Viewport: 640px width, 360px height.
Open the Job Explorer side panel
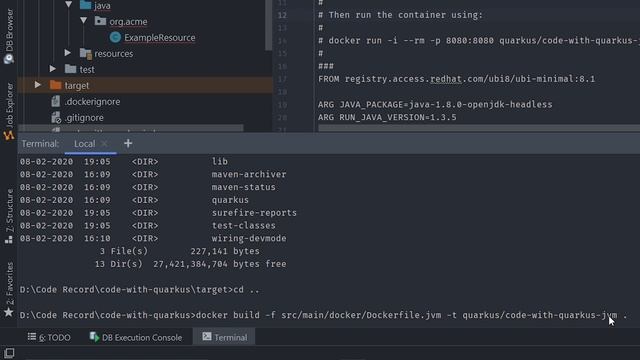9,111
